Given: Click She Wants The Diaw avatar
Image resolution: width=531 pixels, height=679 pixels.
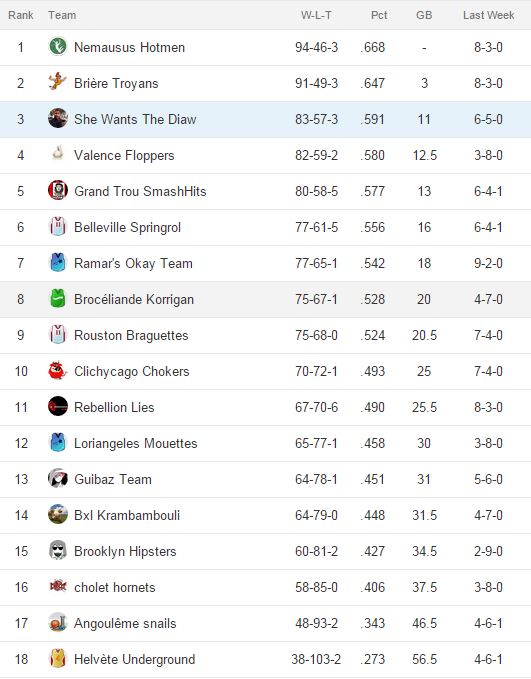Looking at the screenshot, I should pos(58,118).
